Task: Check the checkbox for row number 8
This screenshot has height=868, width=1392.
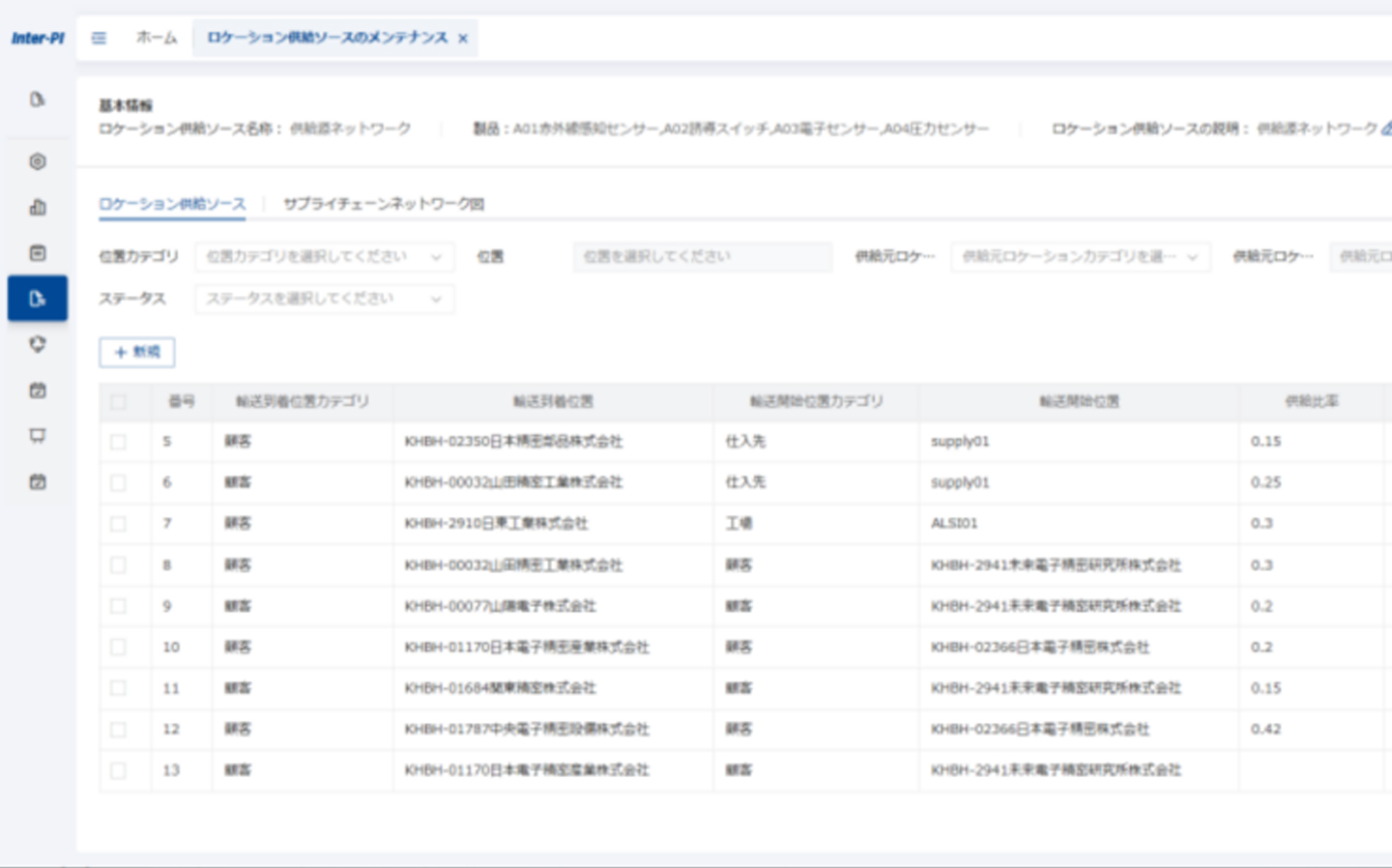Action: pyautogui.click(x=118, y=564)
